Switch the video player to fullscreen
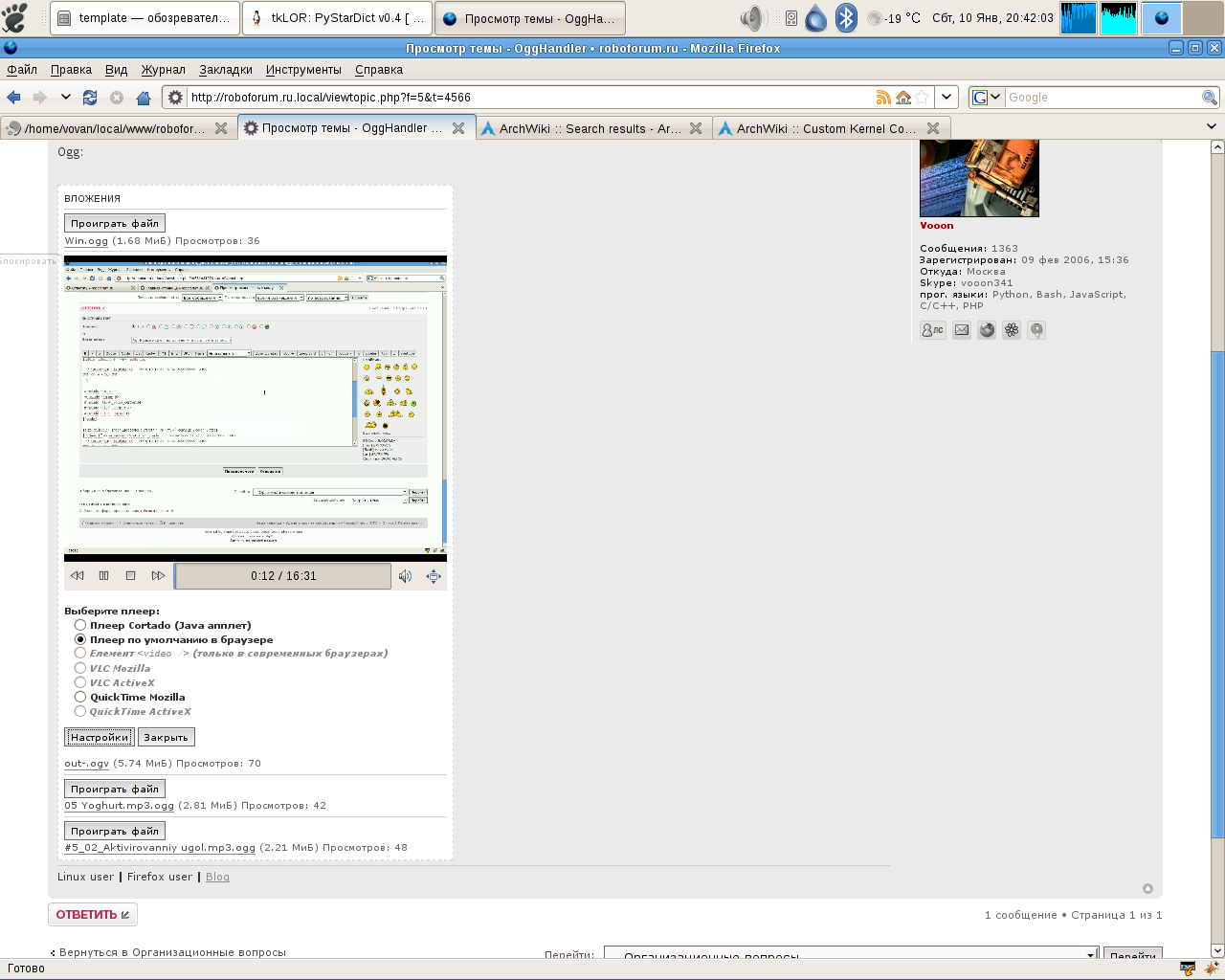Viewport: 1225px width, 980px height. coord(434,576)
